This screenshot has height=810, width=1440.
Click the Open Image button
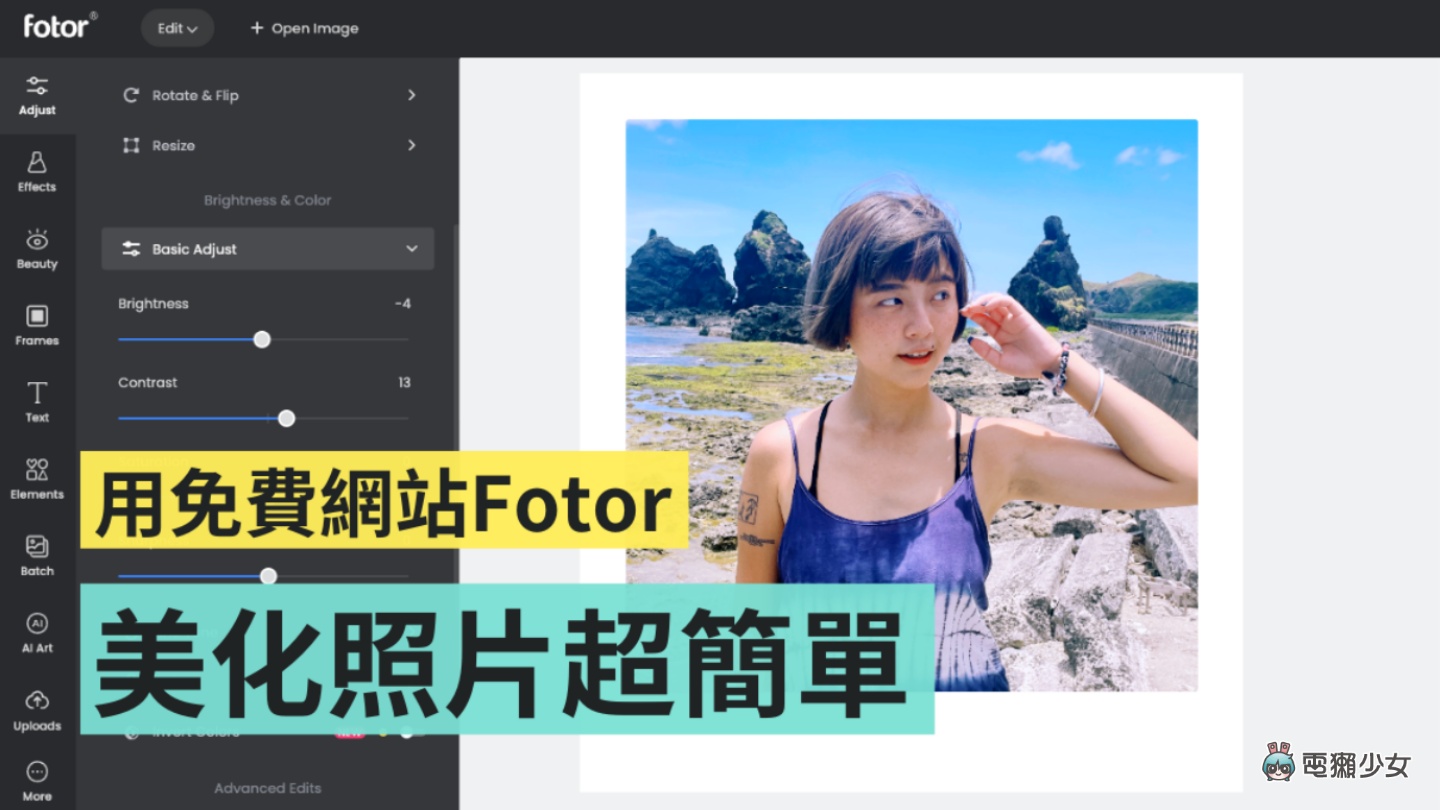pyautogui.click(x=303, y=28)
